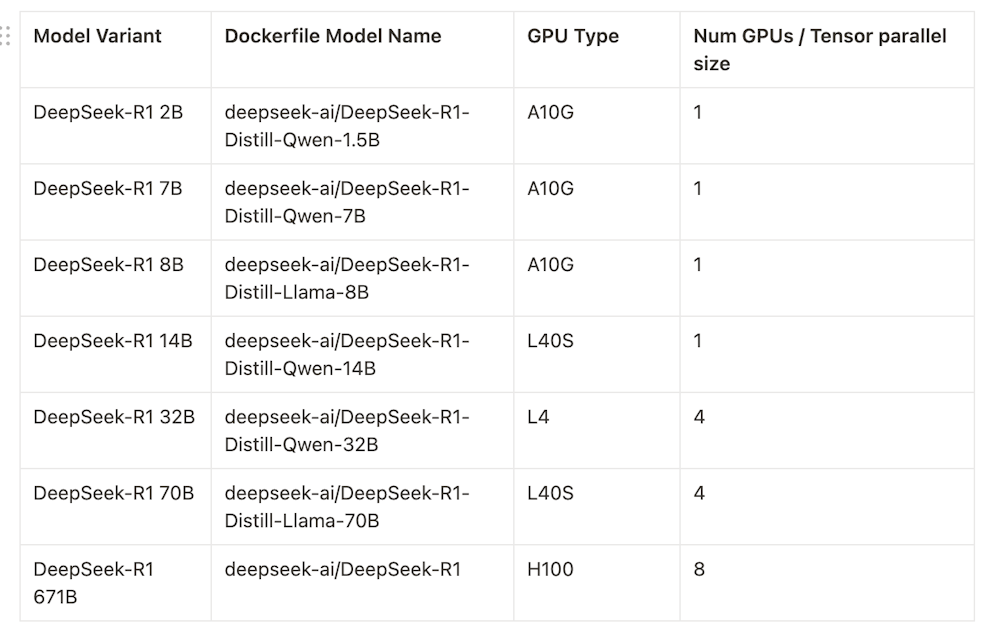The height and width of the screenshot is (632, 1000).
Task: Click GPU count 8 in the 671B row
Action: click(827, 583)
